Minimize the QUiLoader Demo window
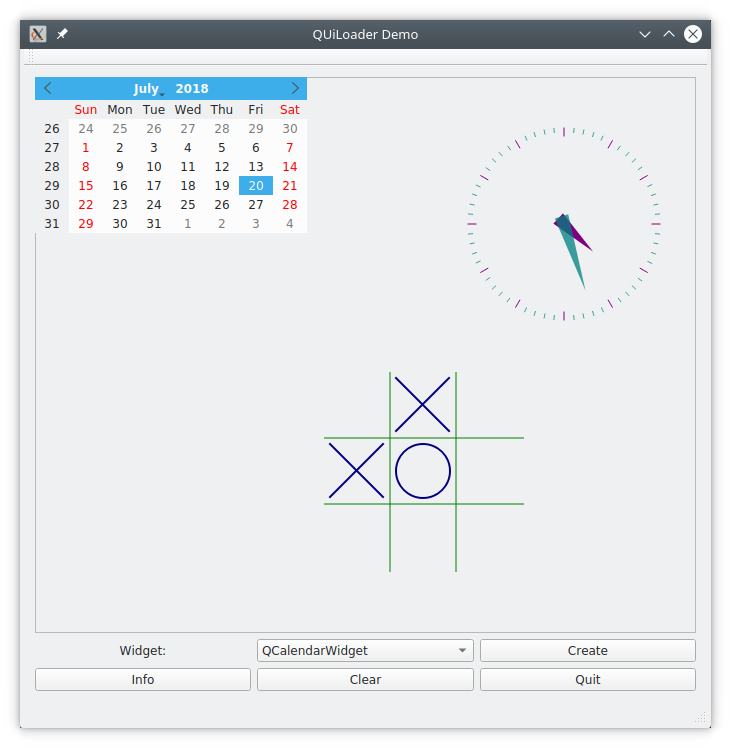The height and width of the screenshot is (748, 731). [x=645, y=34]
